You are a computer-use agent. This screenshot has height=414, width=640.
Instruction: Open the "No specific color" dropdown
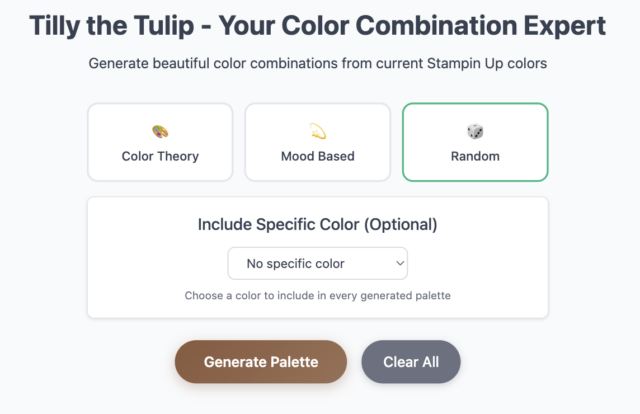pos(318,263)
